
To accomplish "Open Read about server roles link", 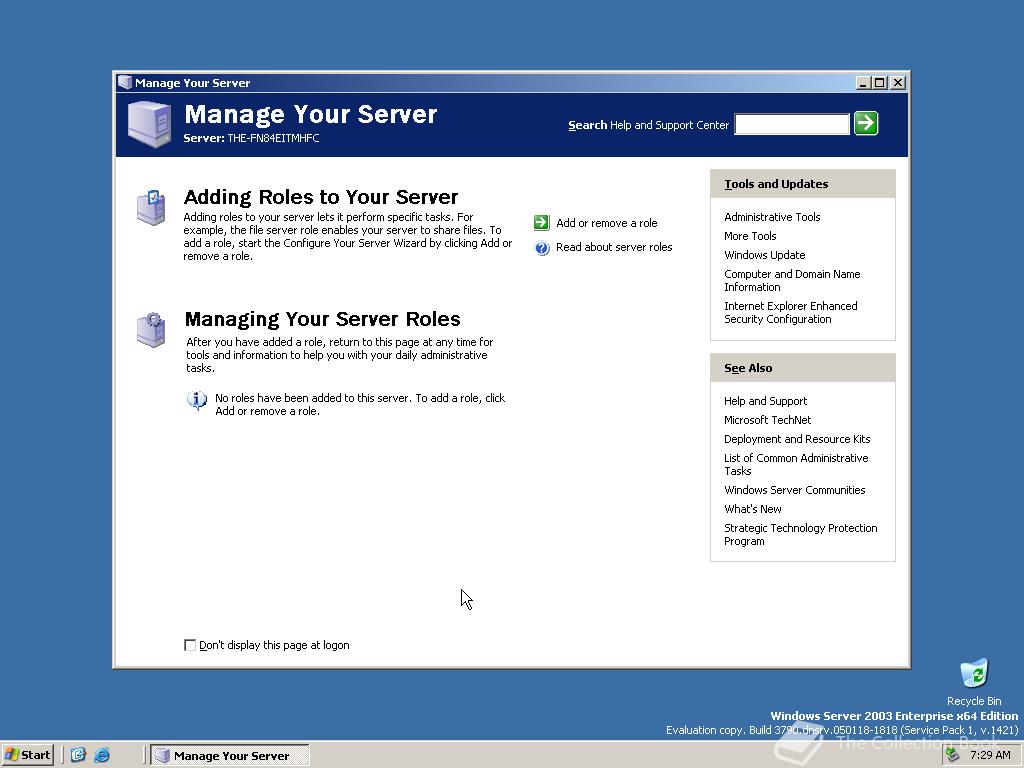I will (x=614, y=247).
